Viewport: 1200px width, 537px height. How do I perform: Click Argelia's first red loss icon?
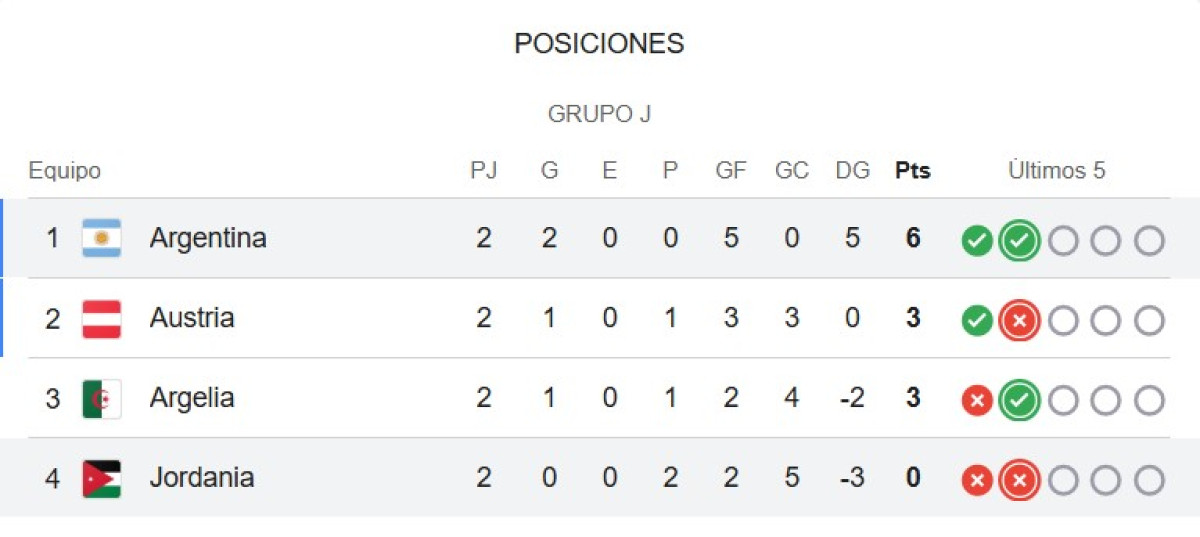[977, 401]
